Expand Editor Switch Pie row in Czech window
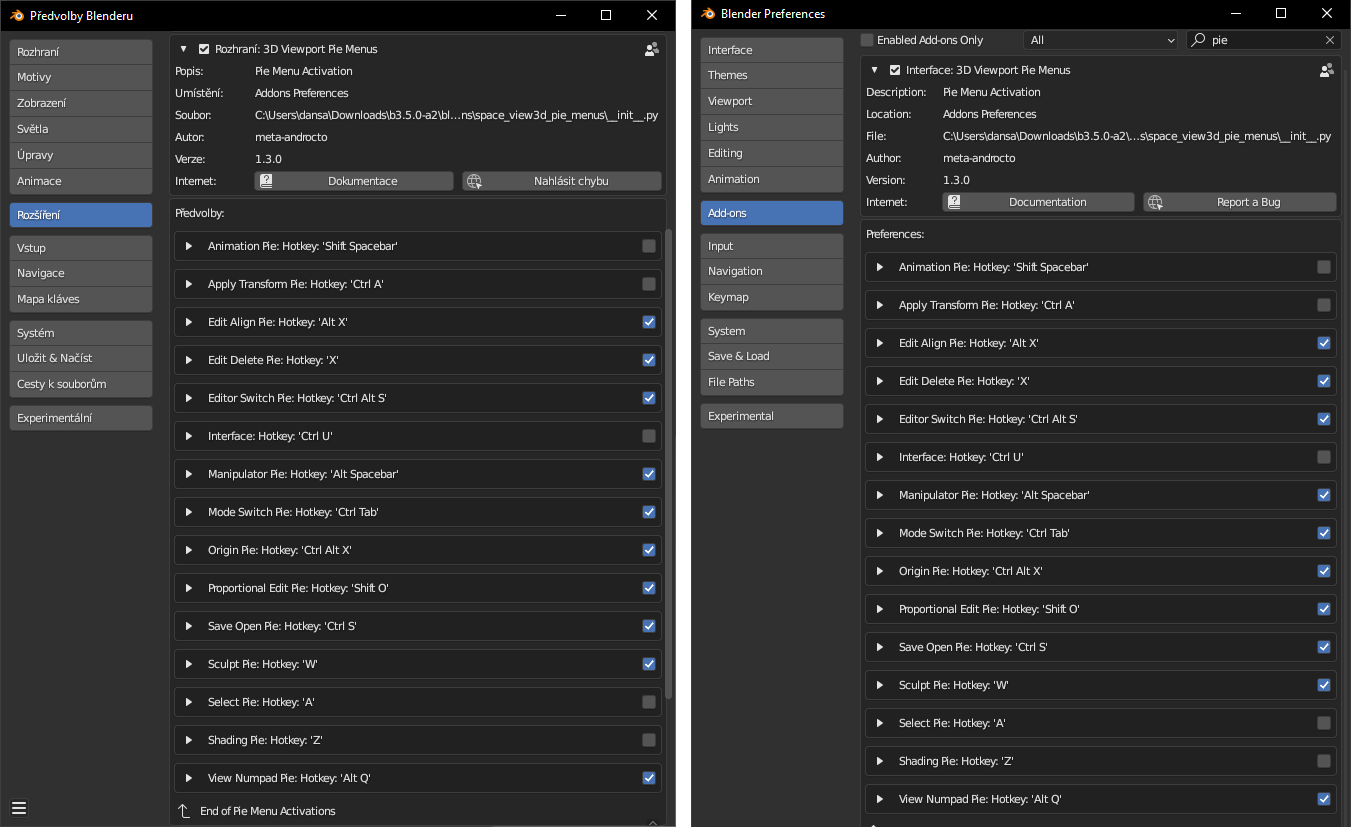The image size is (1352, 827). point(189,398)
